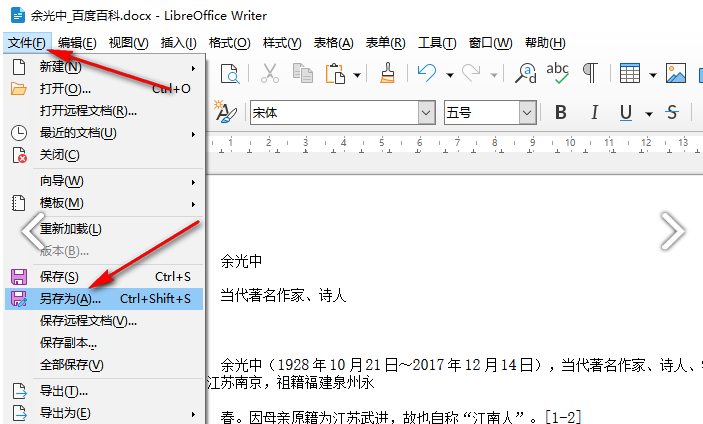
Task: Open the 工具(T) menu
Action: [437, 43]
